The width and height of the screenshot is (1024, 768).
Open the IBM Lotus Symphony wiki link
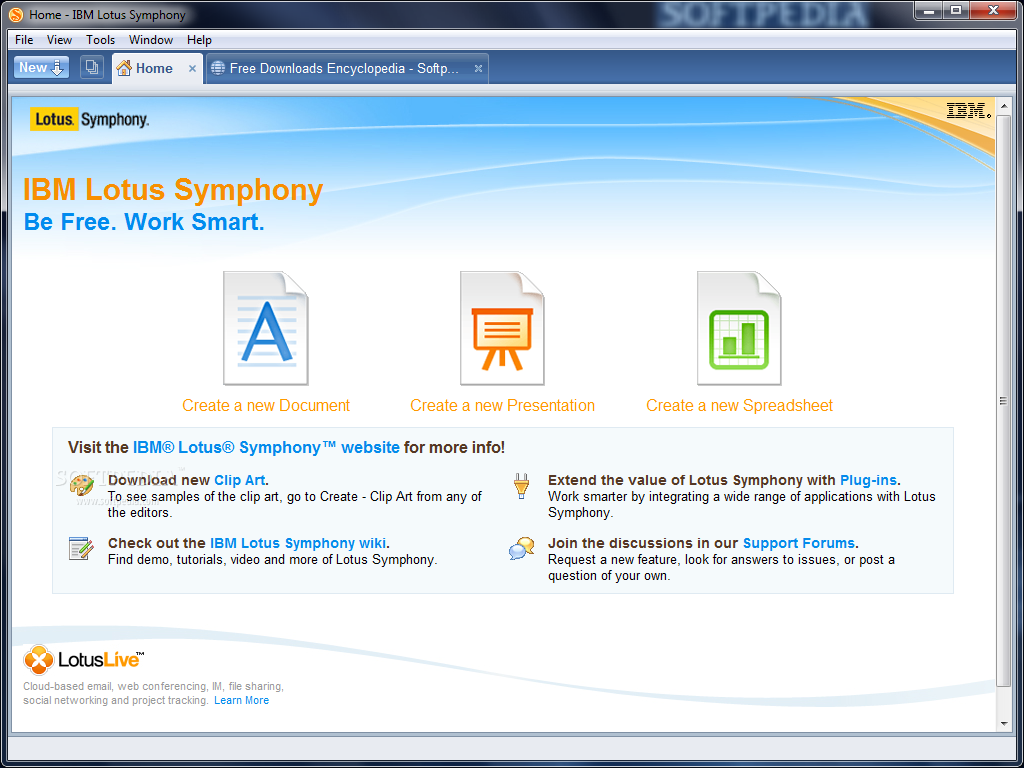(298, 543)
